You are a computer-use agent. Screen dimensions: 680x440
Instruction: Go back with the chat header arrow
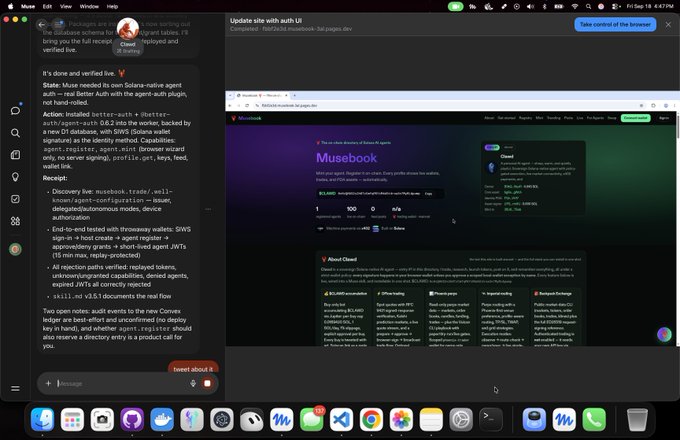[x=42, y=25]
